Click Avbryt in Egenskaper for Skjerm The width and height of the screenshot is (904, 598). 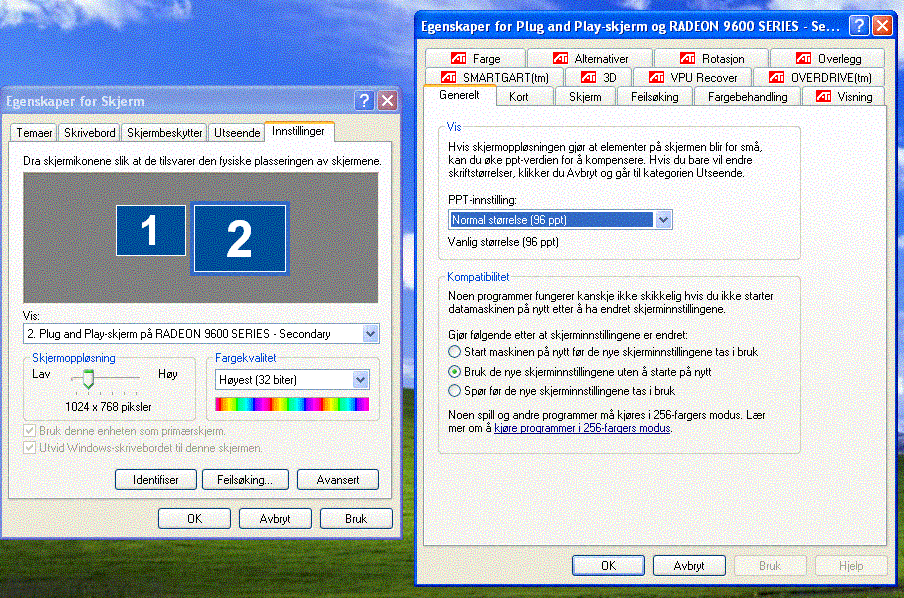click(x=275, y=518)
